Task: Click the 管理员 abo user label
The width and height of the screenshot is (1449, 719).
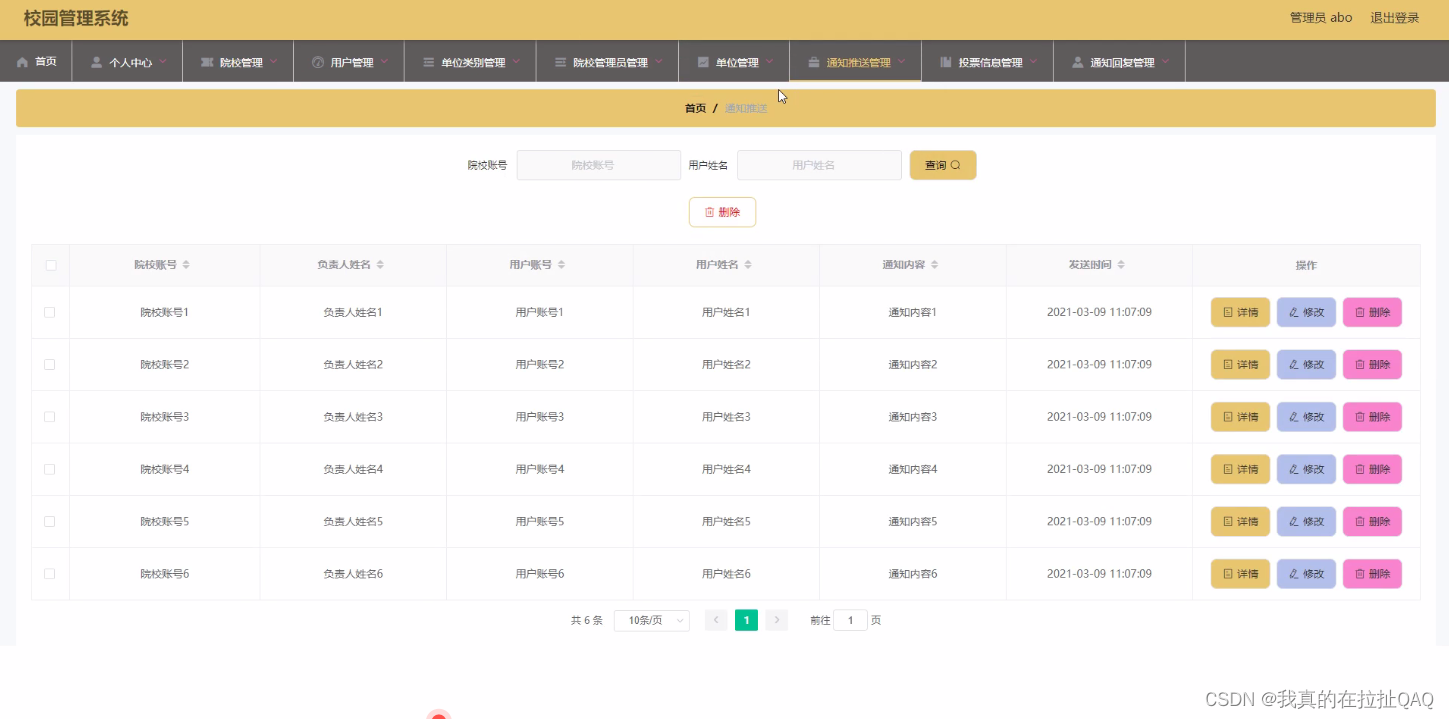Action: click(x=1321, y=18)
